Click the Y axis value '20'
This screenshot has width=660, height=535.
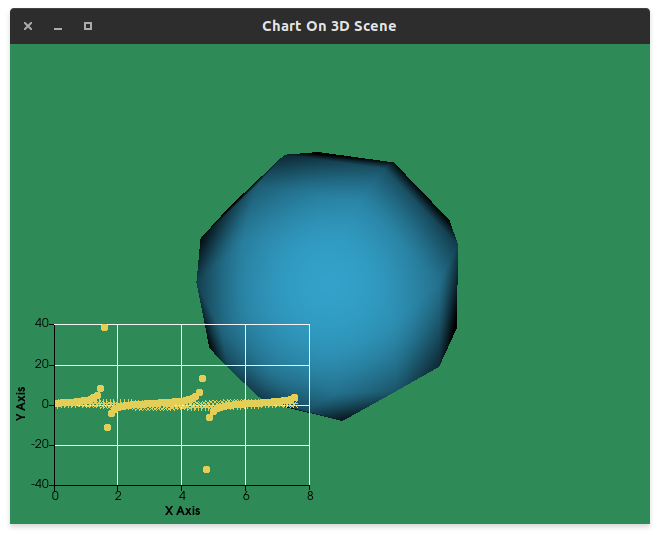point(42,364)
